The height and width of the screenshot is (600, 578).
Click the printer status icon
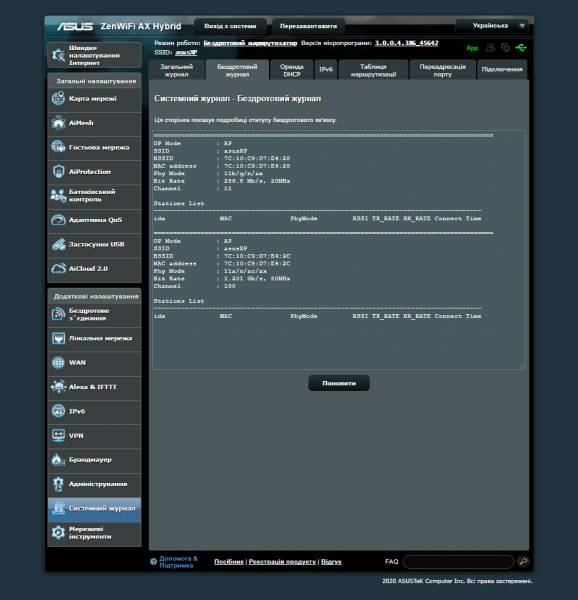[490, 47]
